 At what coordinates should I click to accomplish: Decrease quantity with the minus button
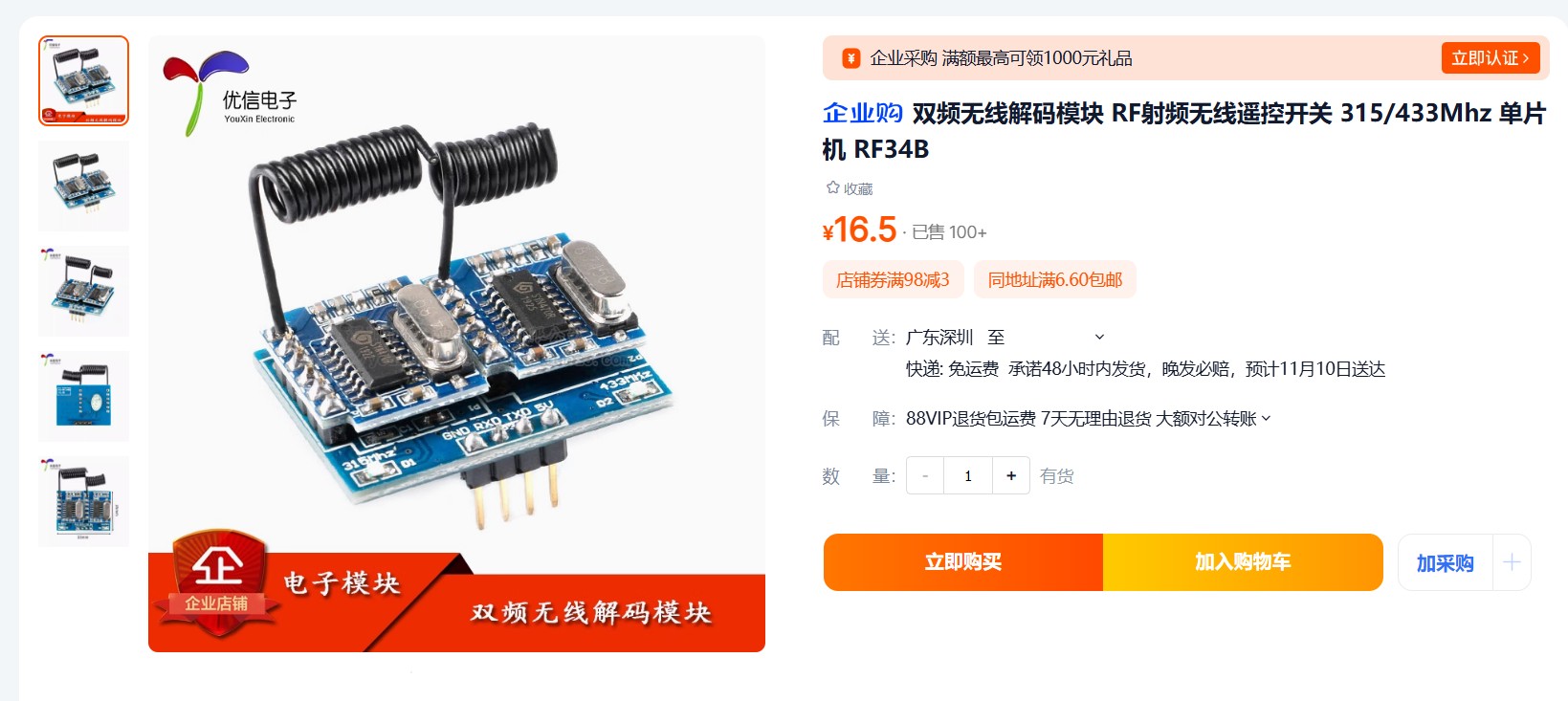925,475
